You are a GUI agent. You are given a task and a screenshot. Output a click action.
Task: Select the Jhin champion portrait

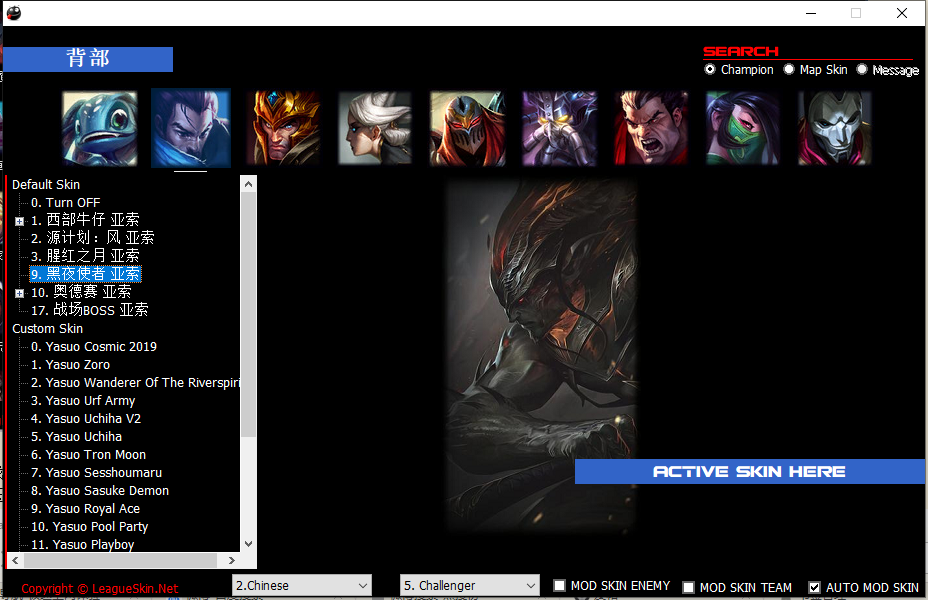click(834, 128)
